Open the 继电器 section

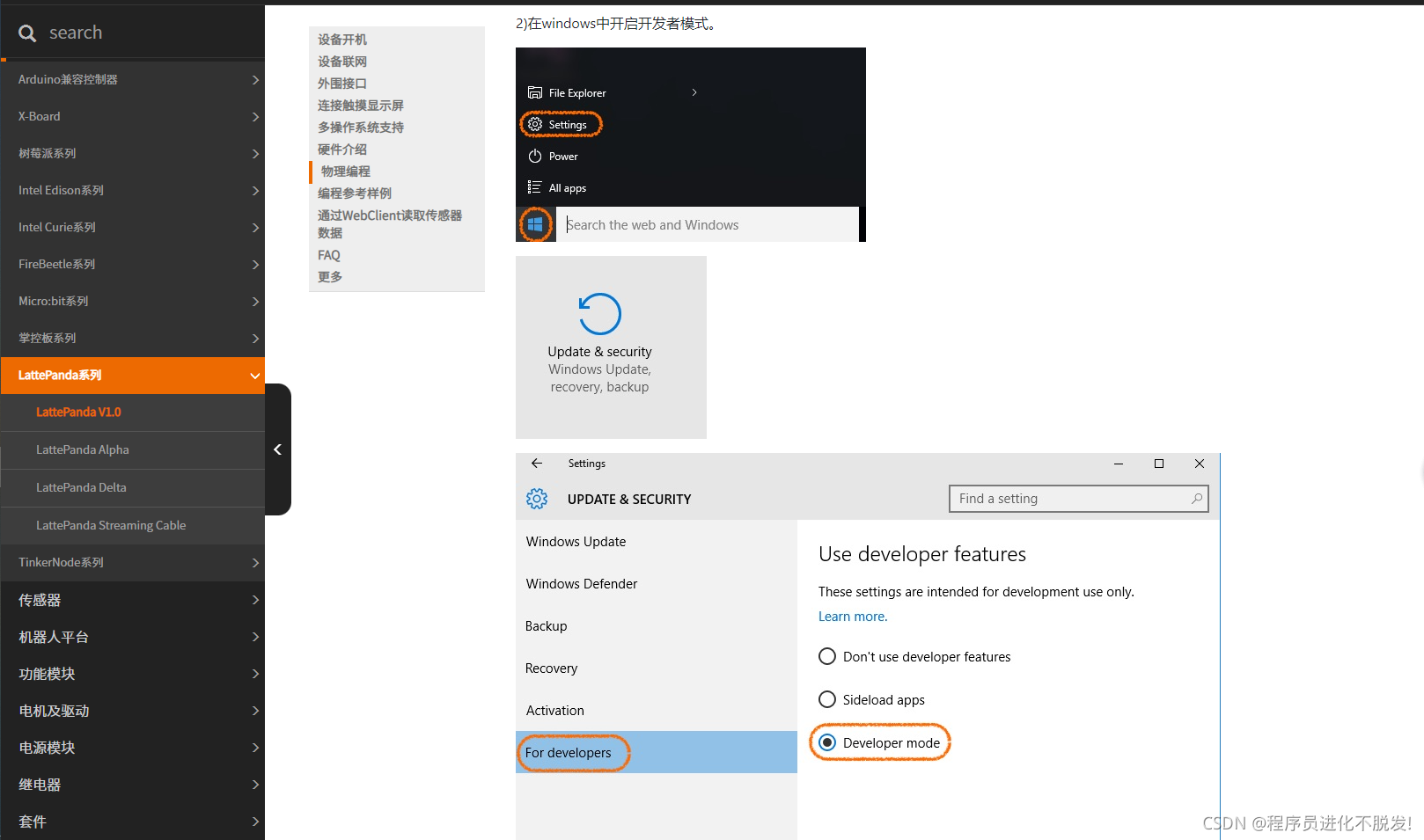pos(132,785)
